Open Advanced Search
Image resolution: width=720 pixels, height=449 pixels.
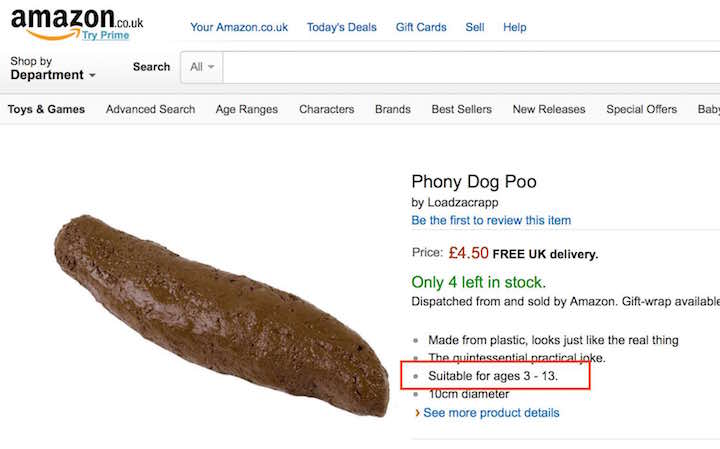point(150,110)
